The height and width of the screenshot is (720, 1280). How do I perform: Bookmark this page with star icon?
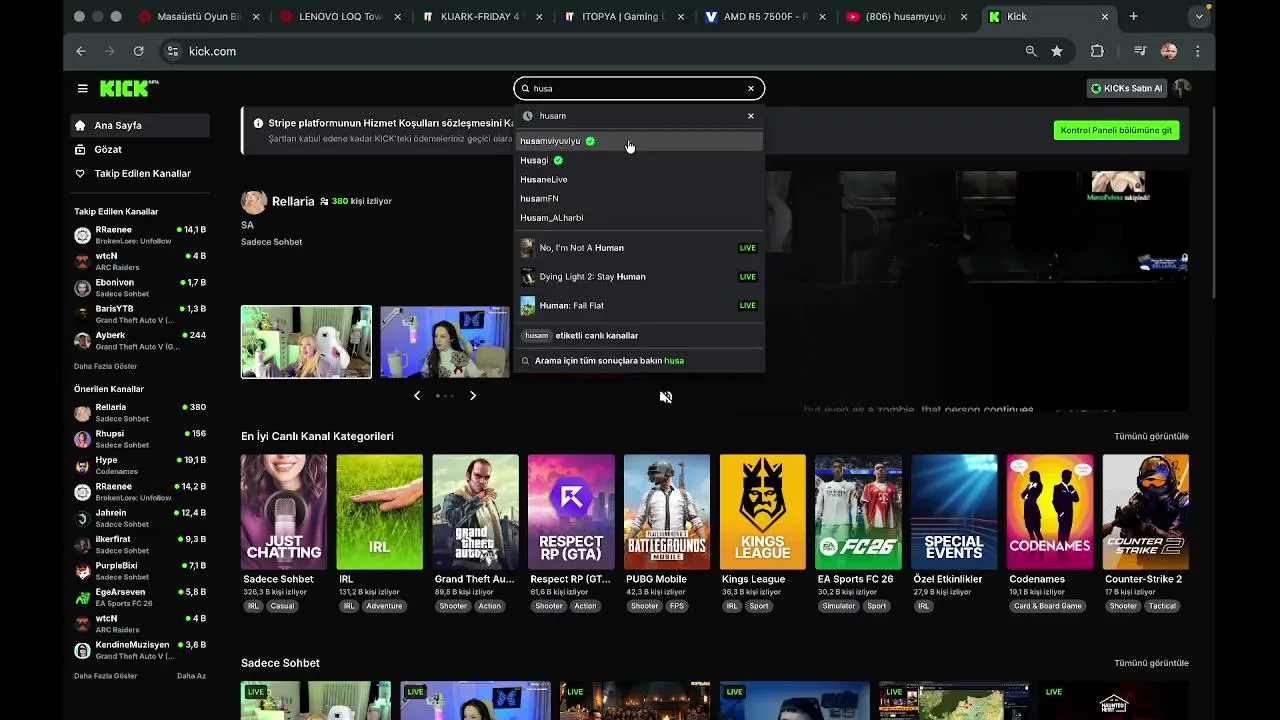(x=1057, y=51)
